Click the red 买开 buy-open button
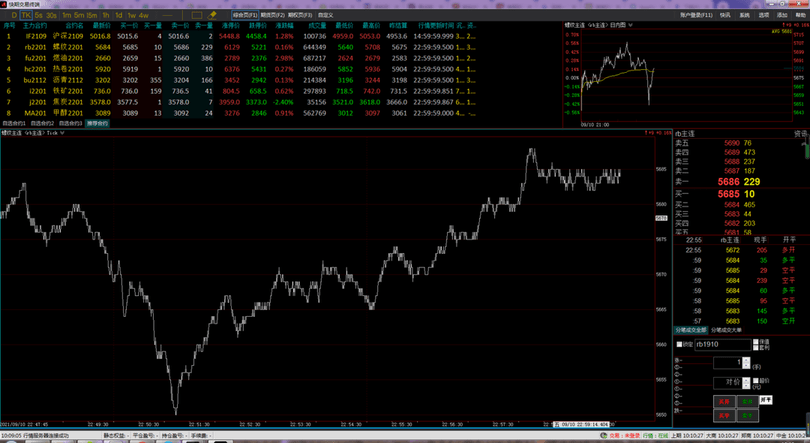The height and width of the screenshot is (443, 810). tap(724, 401)
